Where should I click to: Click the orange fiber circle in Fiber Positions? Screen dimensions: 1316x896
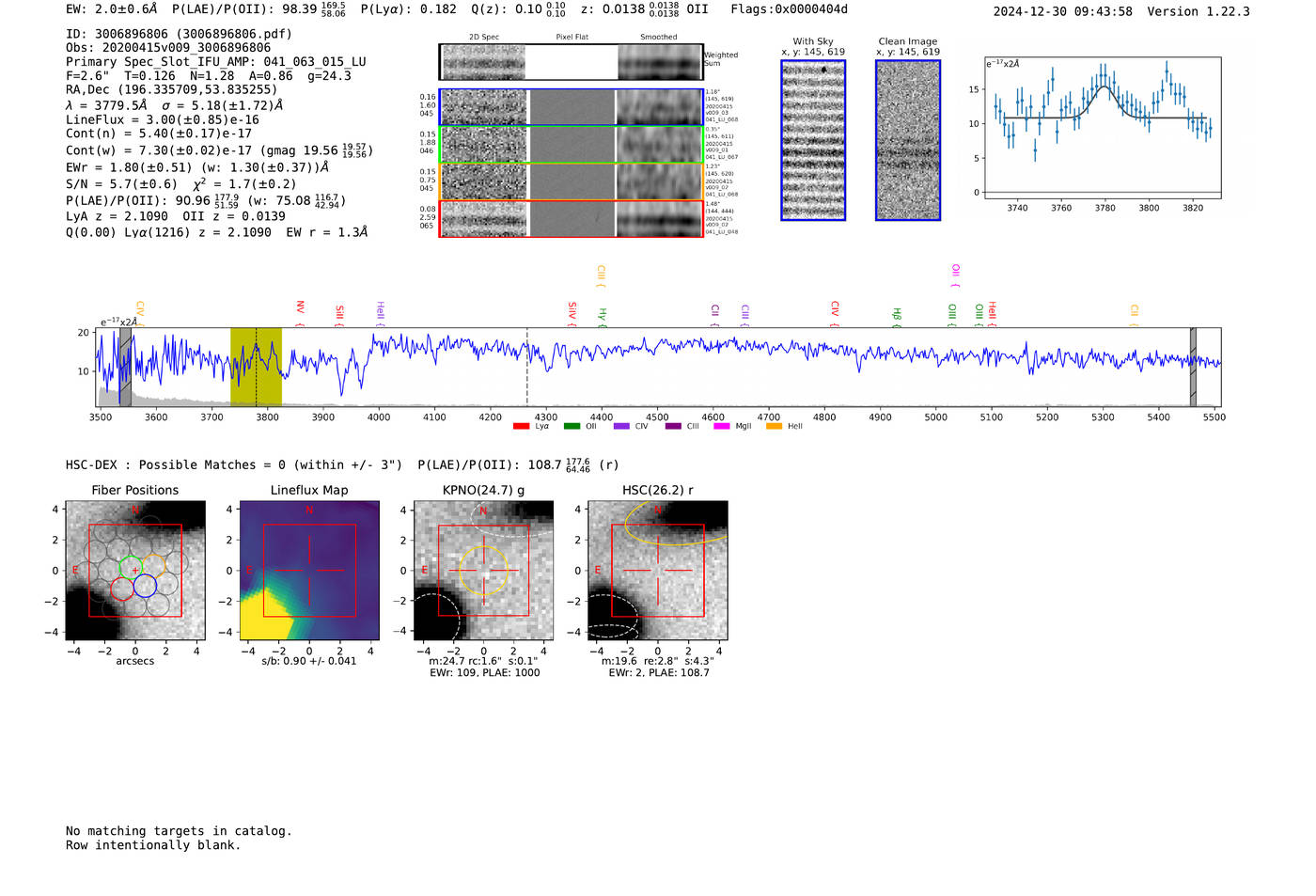tap(153, 567)
